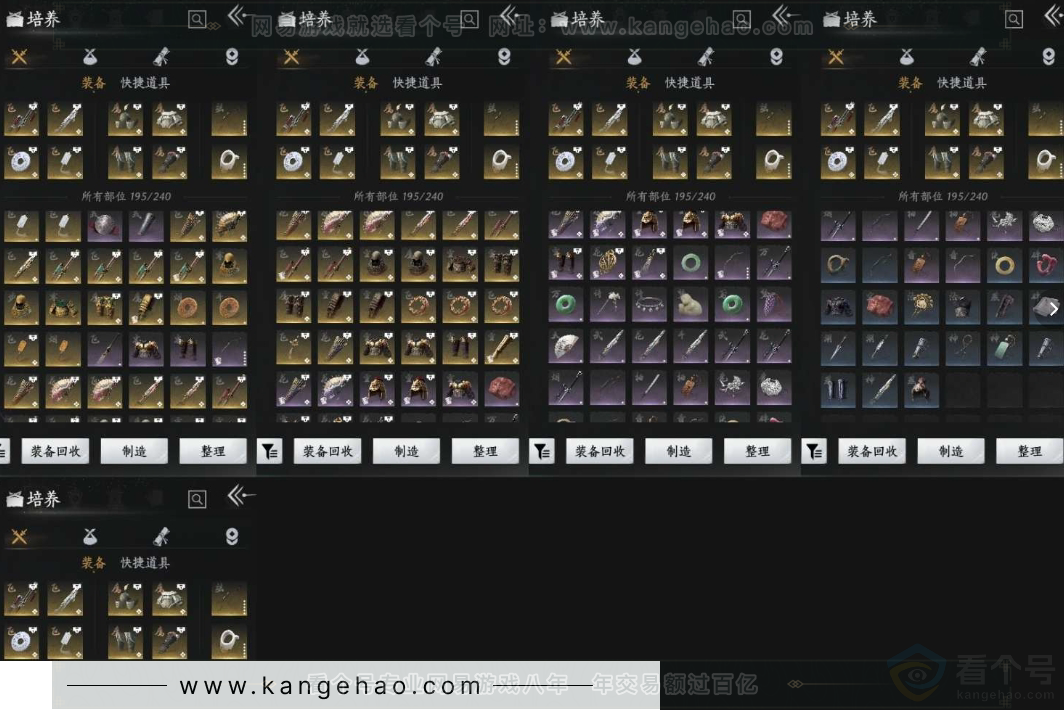Open the search icon in the second panel header
Image resolution: width=1064 pixels, height=710 pixels.
click(x=470, y=19)
